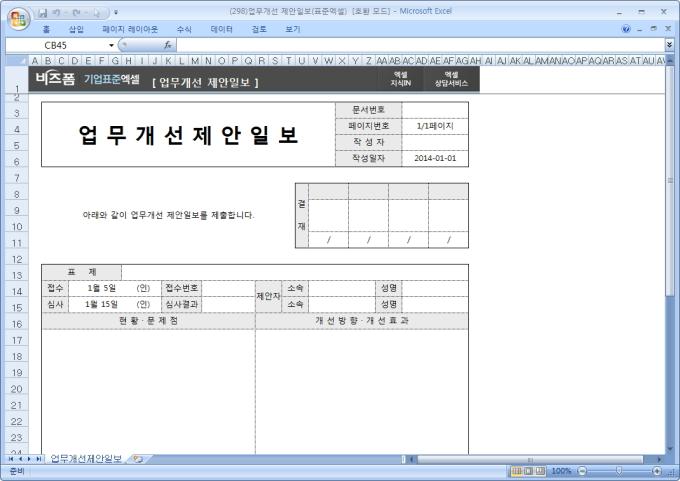Screen dimensions: 680x481
Task: Click the 엑셀 지식IN button
Action: click(400, 79)
